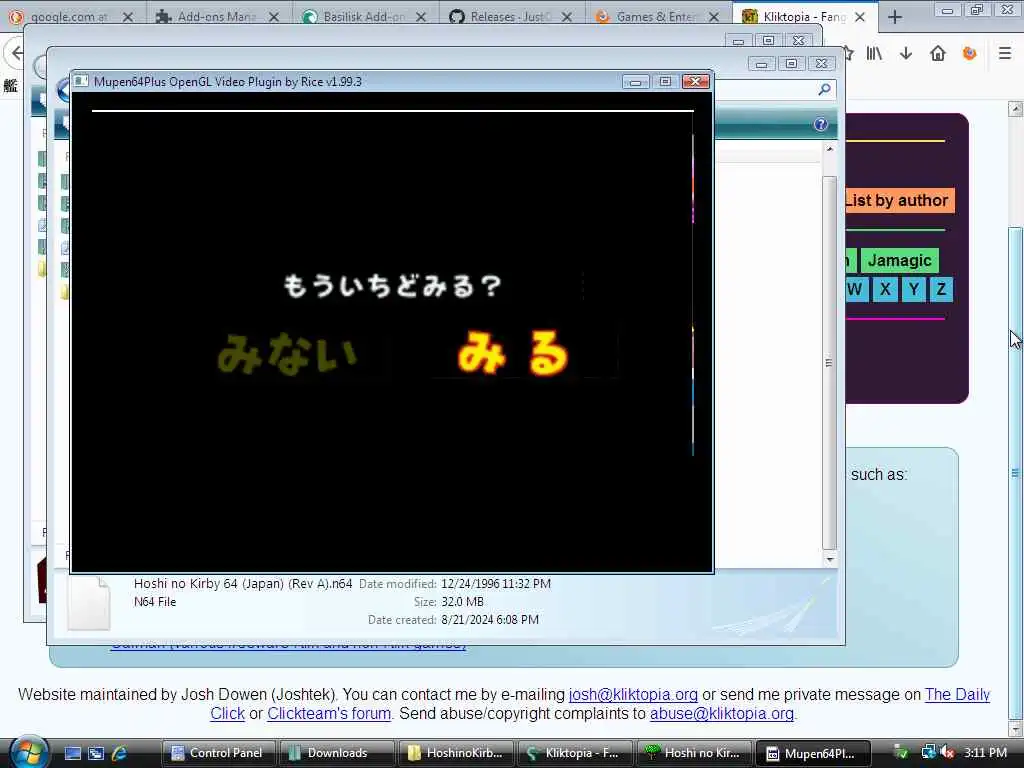Click Date modified value 12/24/1996 11:32 PM
The width and height of the screenshot is (1024, 768).
tap(496, 584)
